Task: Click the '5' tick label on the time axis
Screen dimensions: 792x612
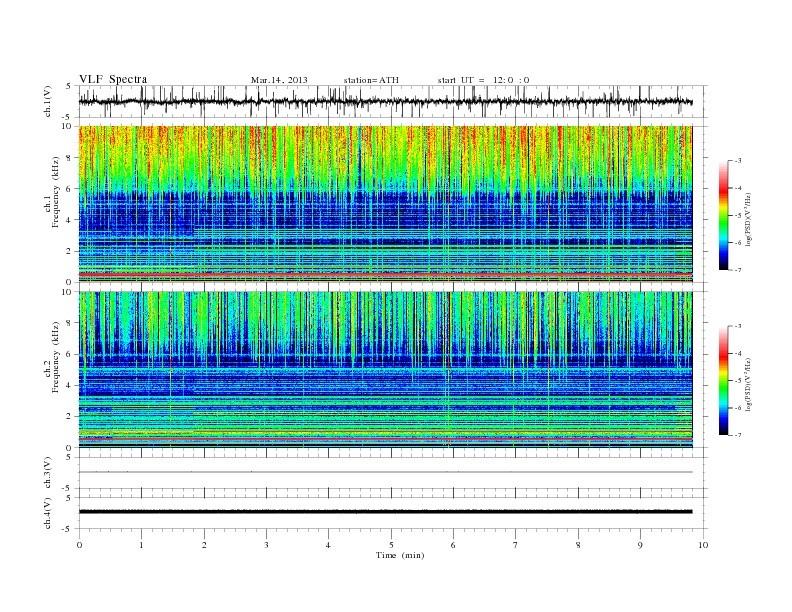Action: [x=391, y=545]
